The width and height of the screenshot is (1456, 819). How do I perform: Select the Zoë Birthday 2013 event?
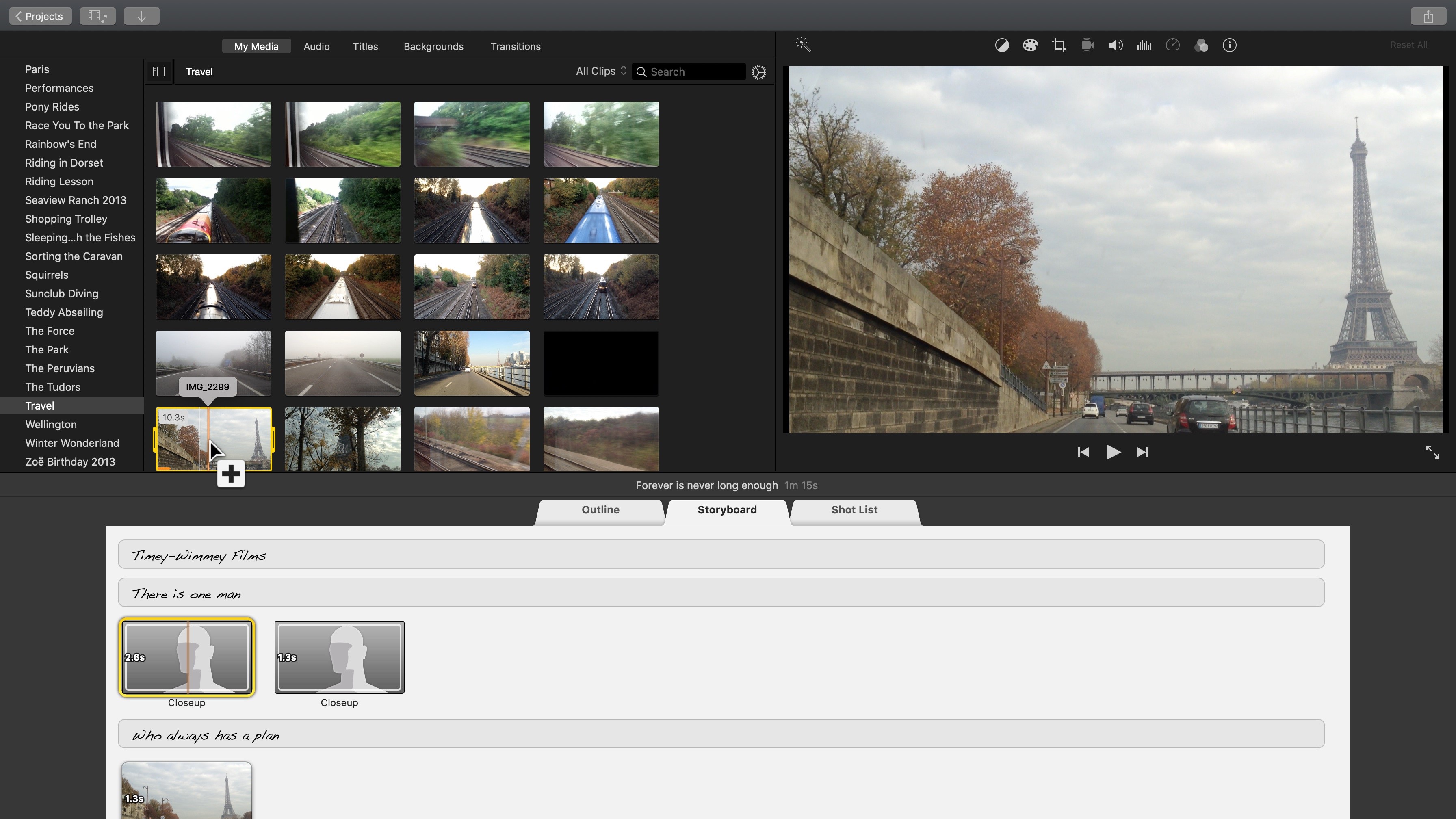[x=70, y=461]
